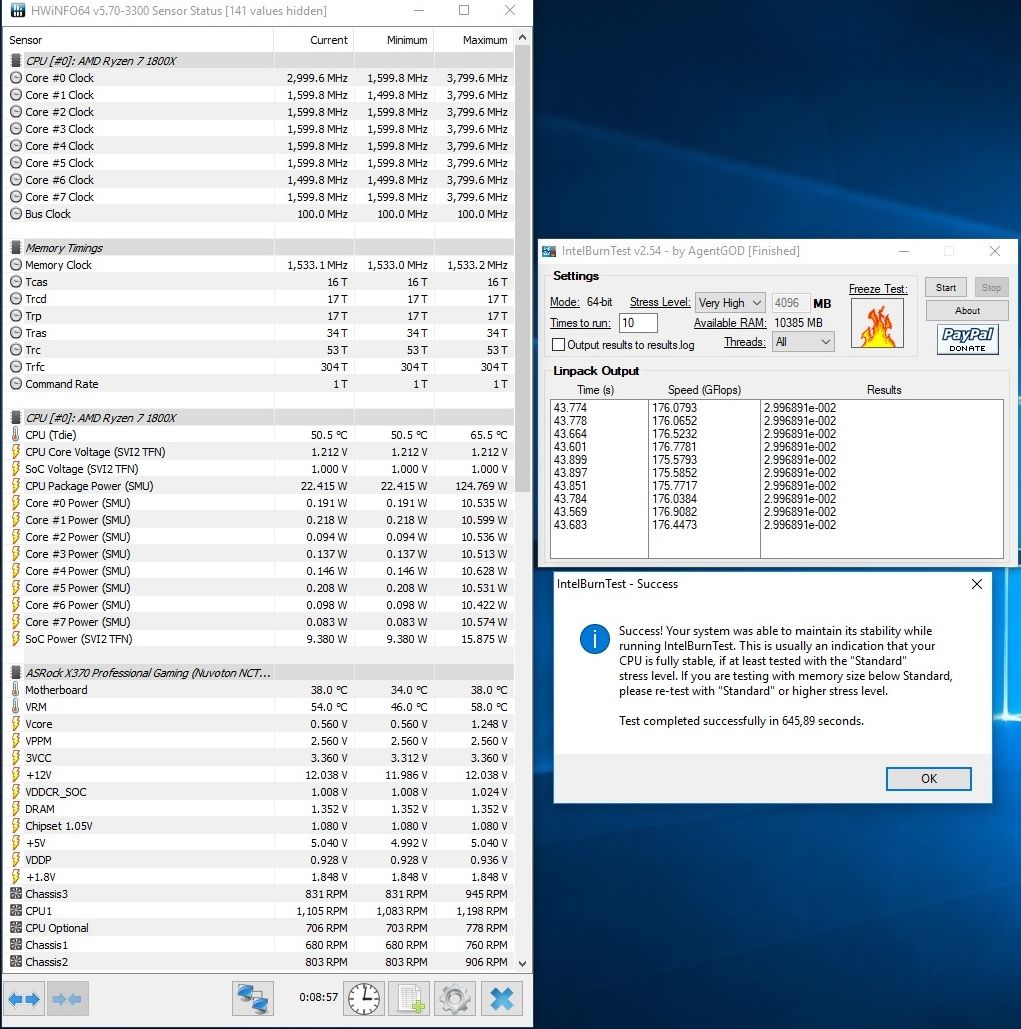1021x1029 pixels.
Task: Open the Threads dropdown set to All
Action: [803, 342]
